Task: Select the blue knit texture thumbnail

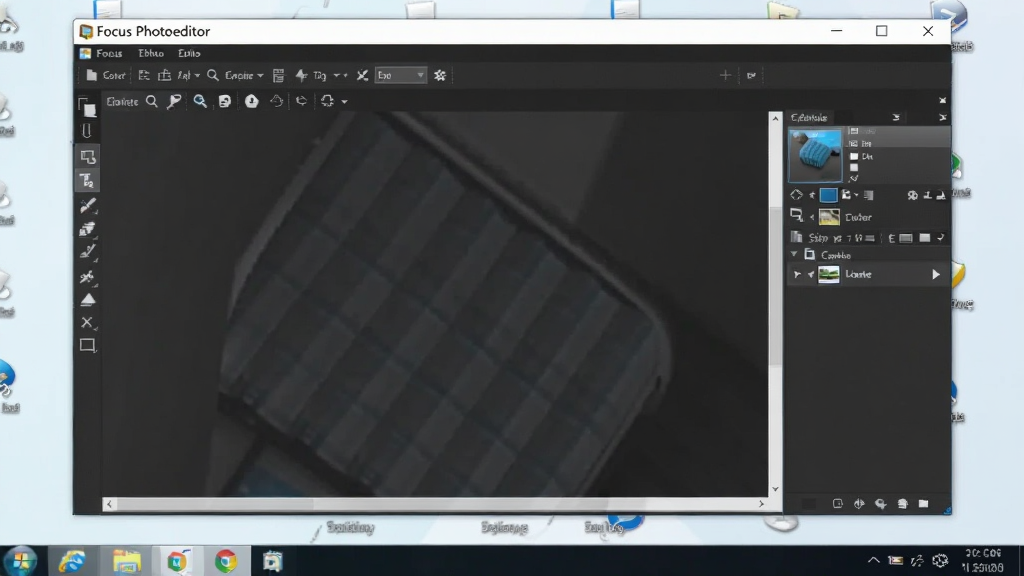Action: [815, 155]
